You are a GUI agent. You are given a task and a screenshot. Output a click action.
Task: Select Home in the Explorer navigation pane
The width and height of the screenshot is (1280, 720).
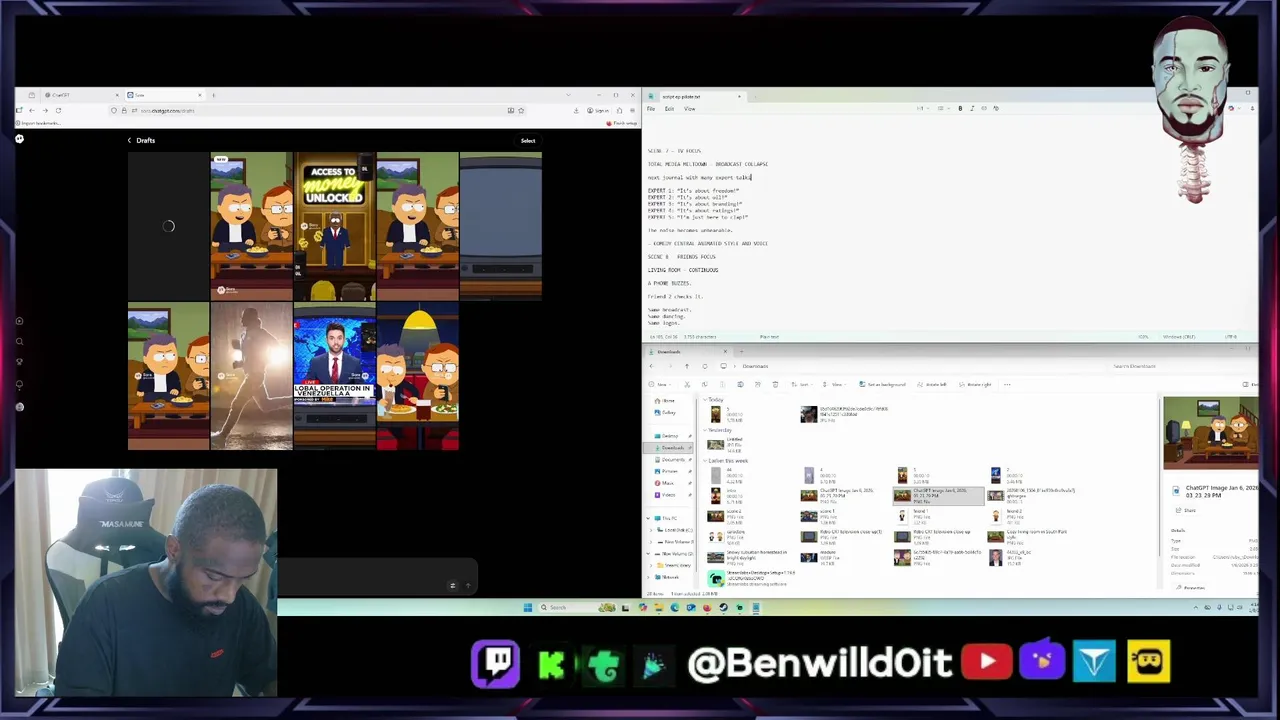click(x=668, y=401)
